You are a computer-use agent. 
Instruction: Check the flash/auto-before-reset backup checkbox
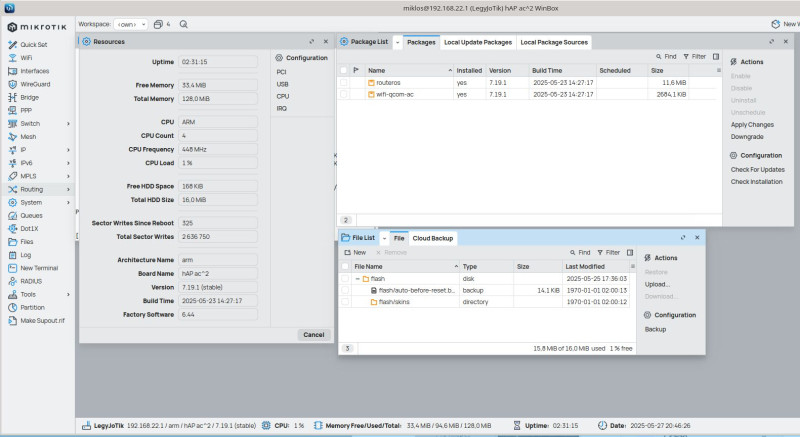[345, 290]
